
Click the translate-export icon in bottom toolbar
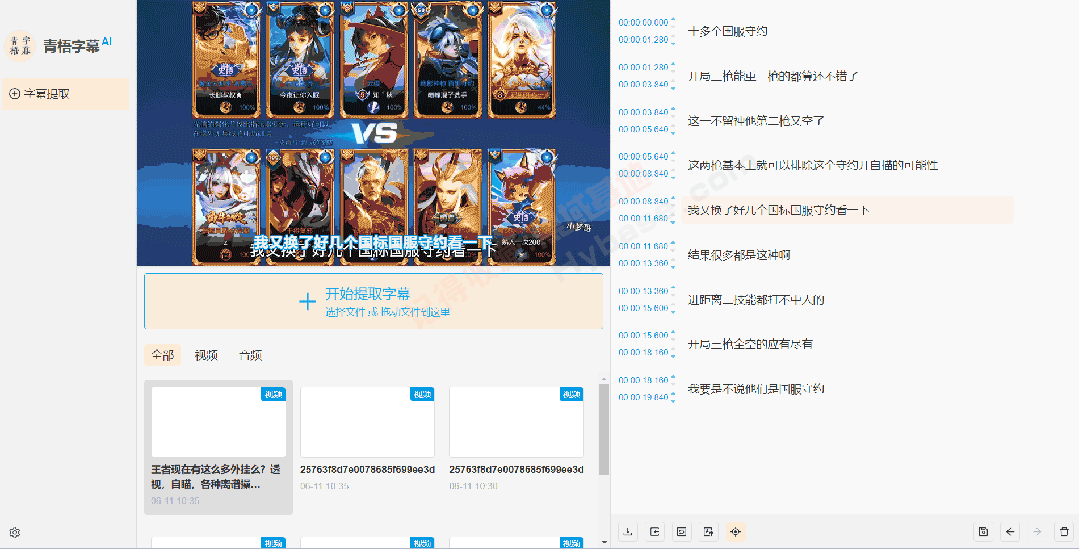pos(709,532)
